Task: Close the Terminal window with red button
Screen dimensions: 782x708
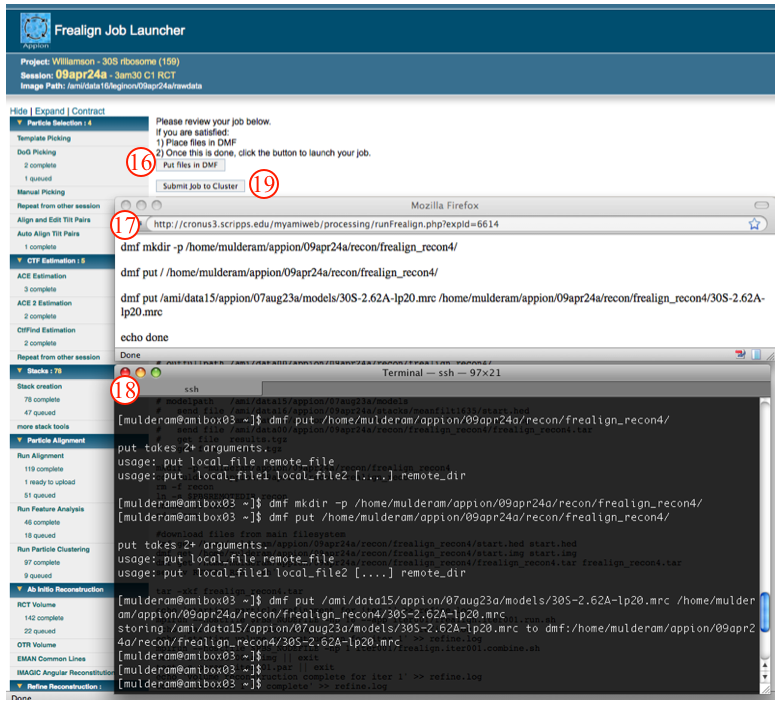Action: pyautogui.click(x=125, y=372)
